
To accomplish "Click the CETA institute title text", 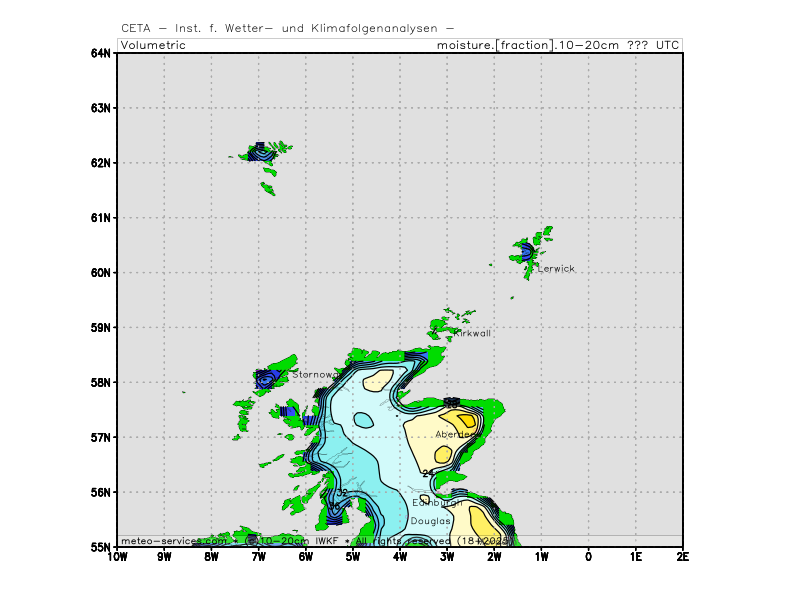I will (x=287, y=29).
